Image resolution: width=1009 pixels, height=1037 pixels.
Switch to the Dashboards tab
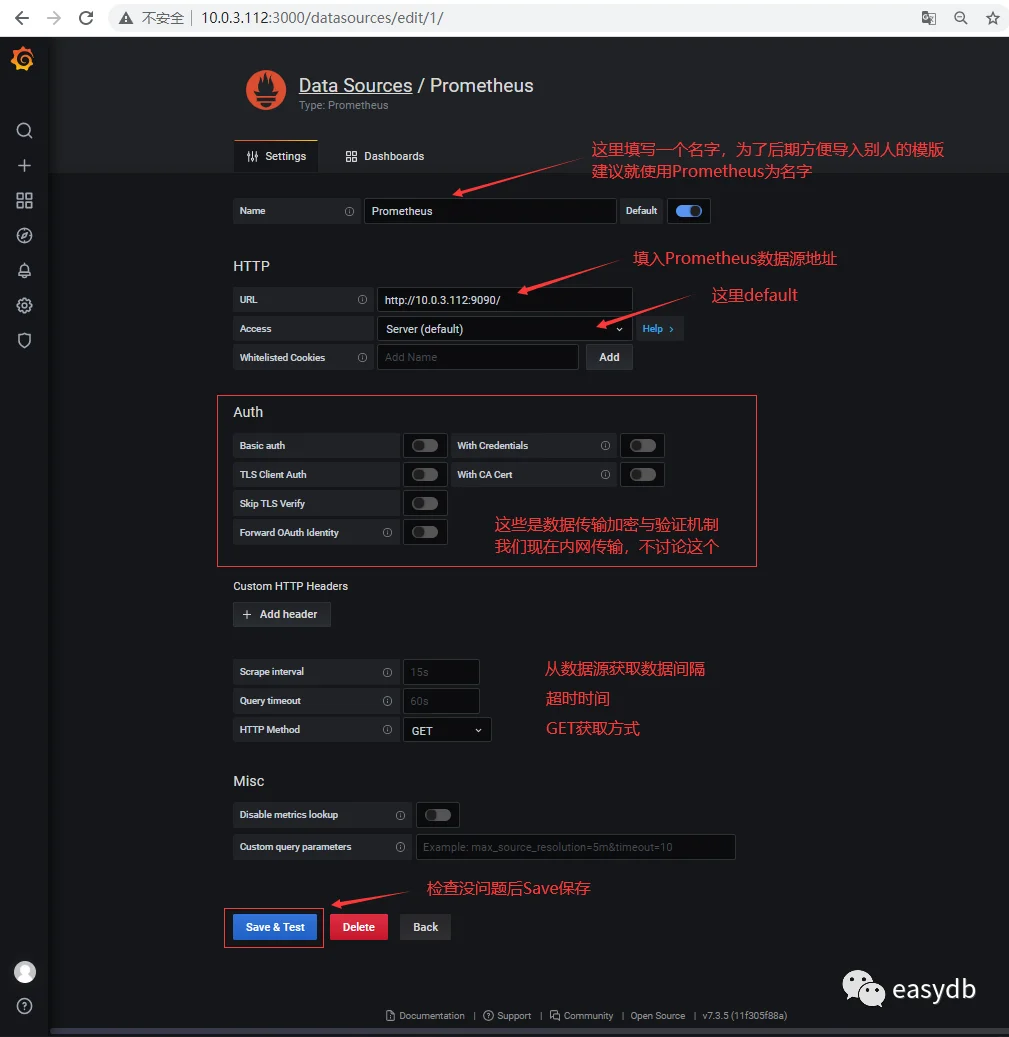pyautogui.click(x=385, y=156)
